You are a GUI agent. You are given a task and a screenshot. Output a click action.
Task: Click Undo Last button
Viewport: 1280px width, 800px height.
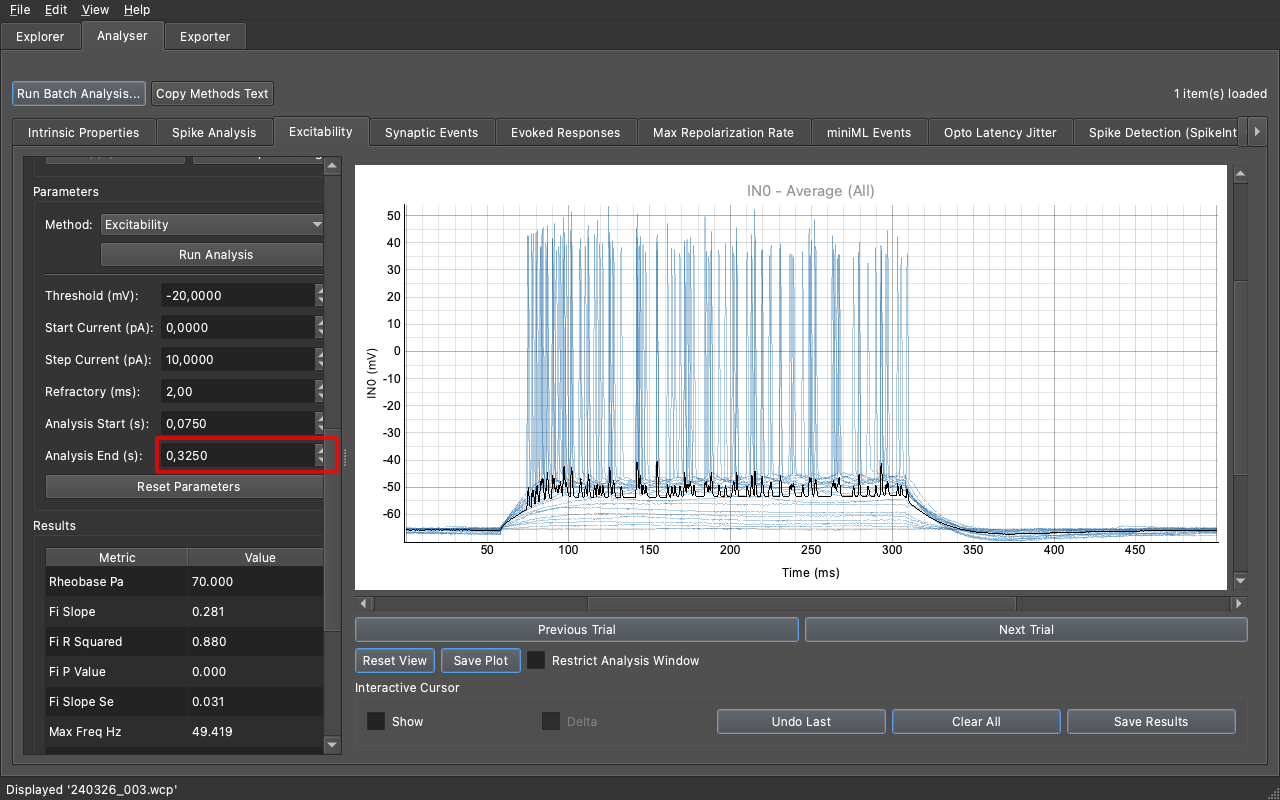click(801, 722)
